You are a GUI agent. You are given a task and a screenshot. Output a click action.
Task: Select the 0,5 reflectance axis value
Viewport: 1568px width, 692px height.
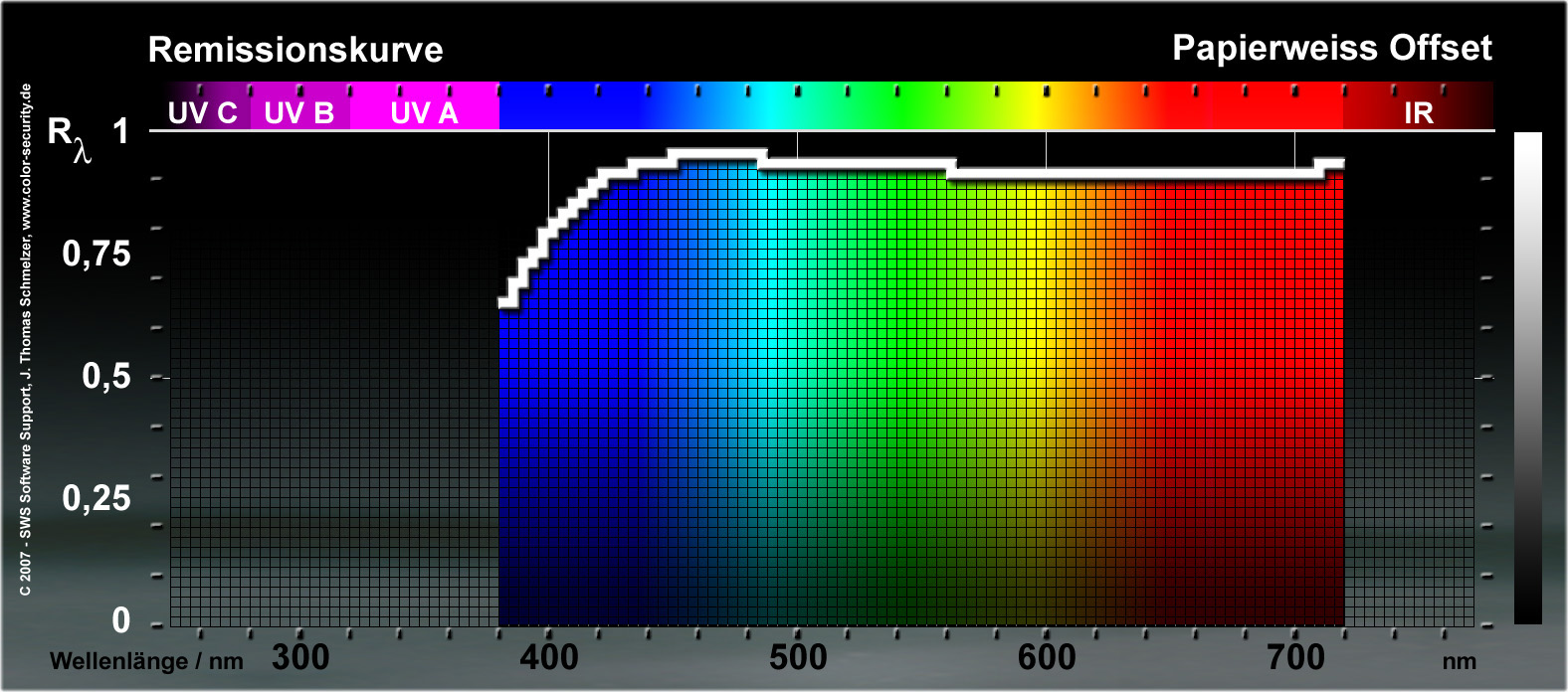pos(105,376)
